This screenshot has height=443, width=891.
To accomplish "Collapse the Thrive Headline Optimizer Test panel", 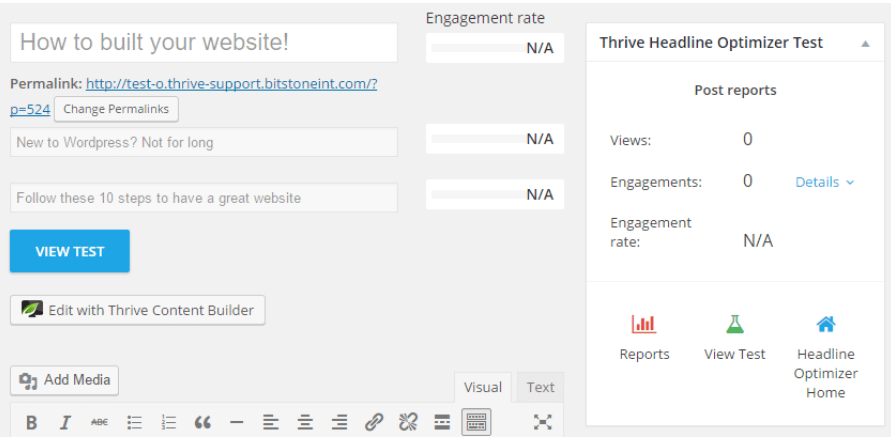I will 864,43.
